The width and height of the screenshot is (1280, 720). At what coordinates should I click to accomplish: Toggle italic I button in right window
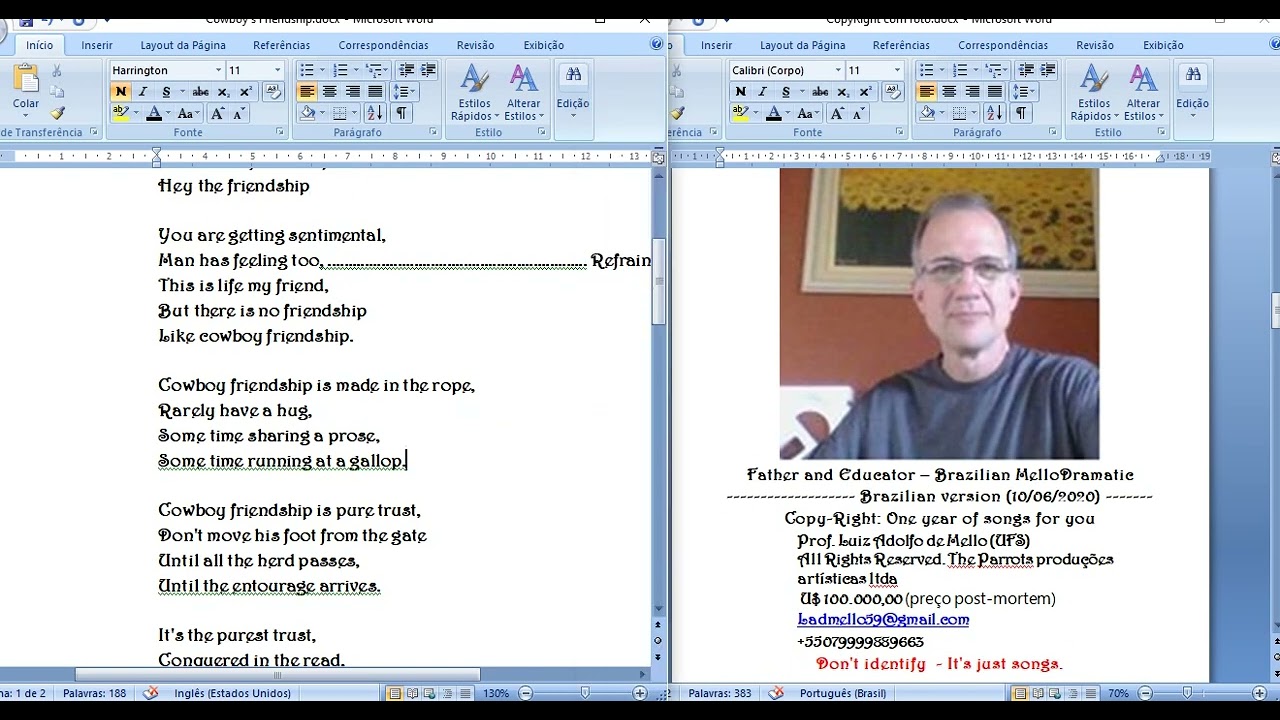point(763,92)
